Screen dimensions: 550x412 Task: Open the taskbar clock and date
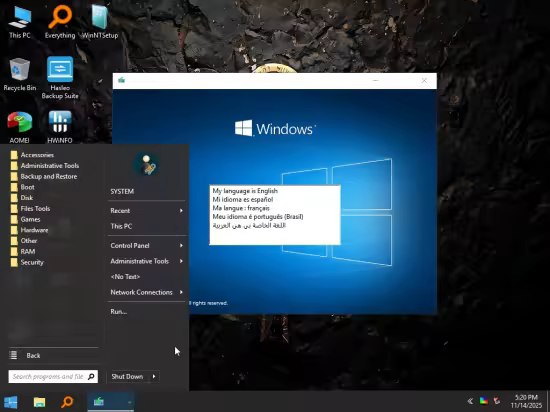coord(526,401)
